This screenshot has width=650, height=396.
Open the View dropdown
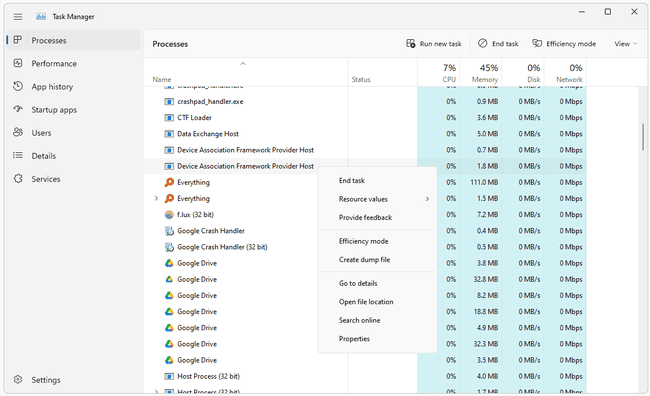[625, 44]
